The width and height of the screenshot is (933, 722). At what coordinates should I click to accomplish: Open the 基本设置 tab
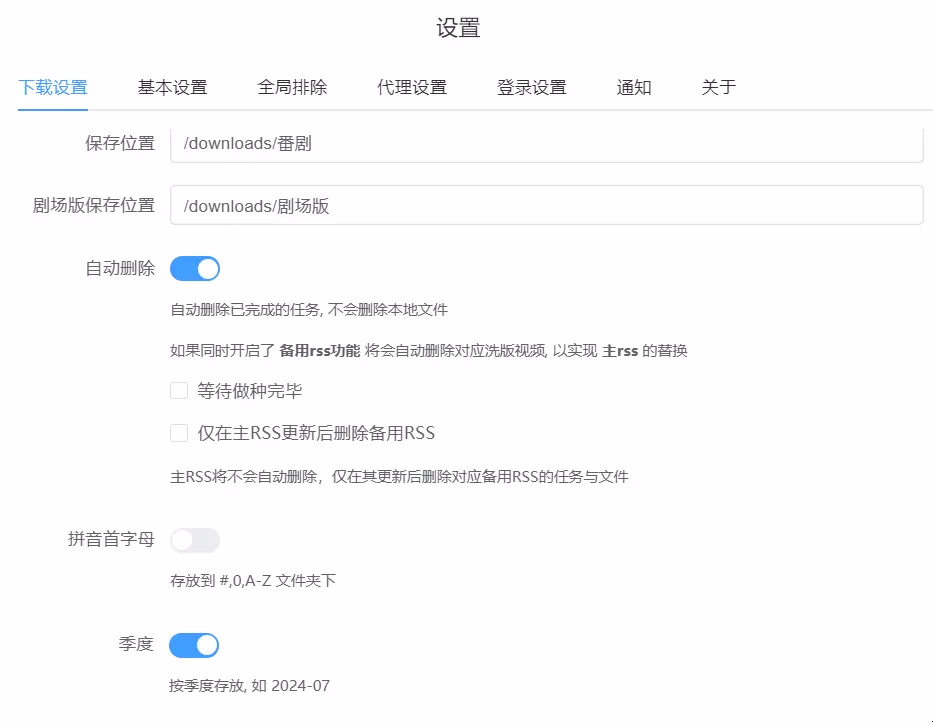(x=172, y=87)
